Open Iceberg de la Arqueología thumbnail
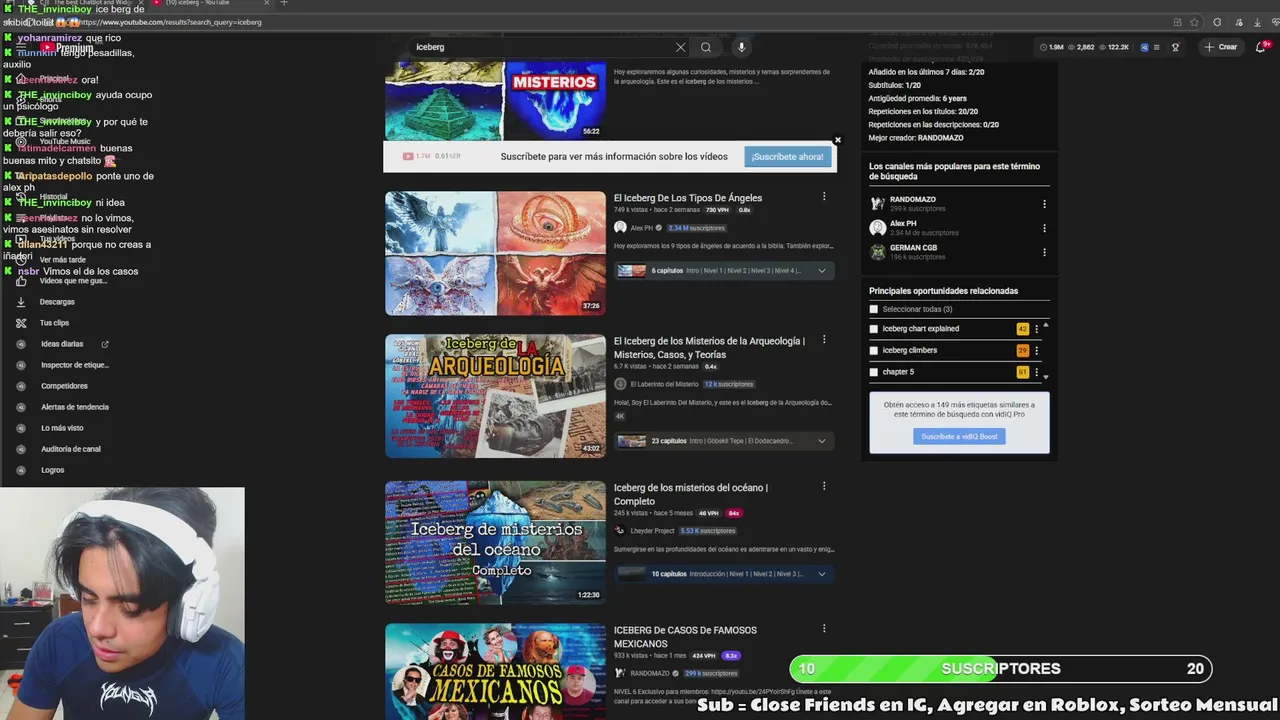This screenshot has width=1280, height=720. [x=495, y=396]
